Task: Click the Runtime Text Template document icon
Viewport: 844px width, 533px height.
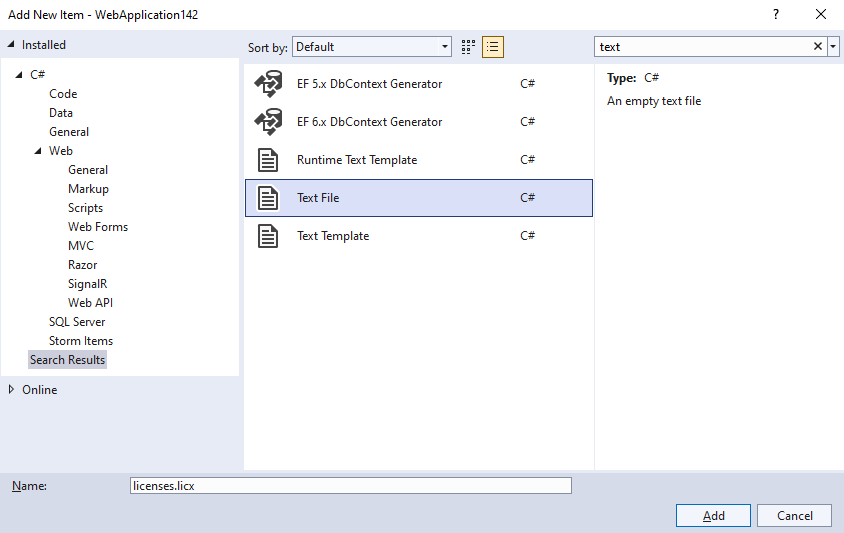Action: [268, 160]
